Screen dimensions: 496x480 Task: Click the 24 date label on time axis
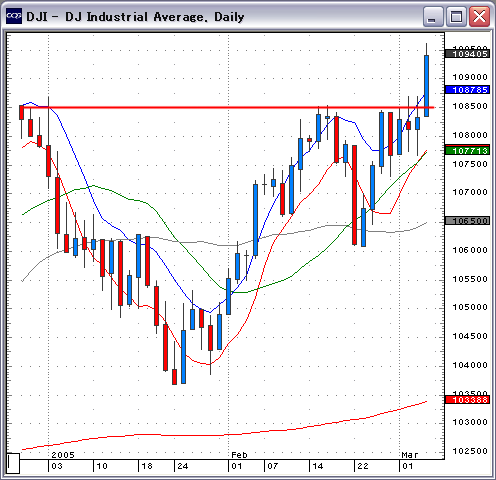tap(183, 466)
